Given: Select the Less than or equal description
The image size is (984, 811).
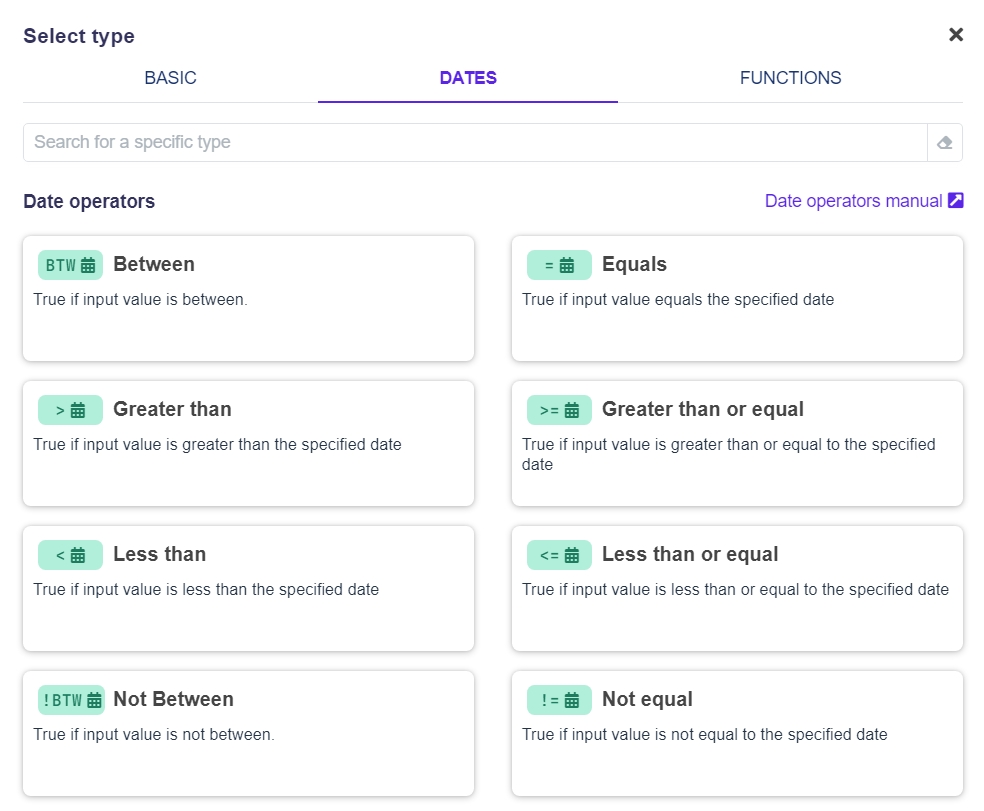Looking at the screenshot, I should [x=735, y=589].
